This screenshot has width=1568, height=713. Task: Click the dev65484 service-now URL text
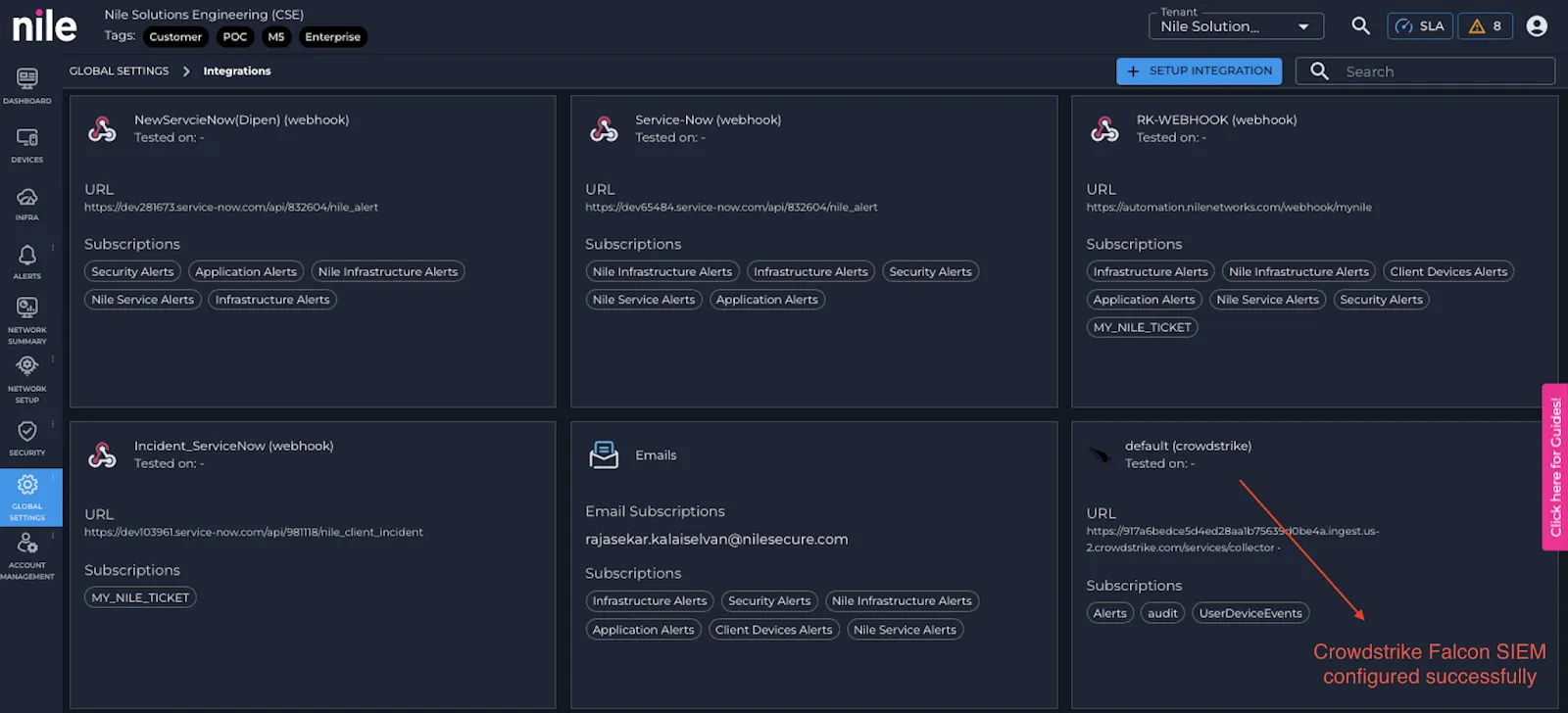point(731,207)
